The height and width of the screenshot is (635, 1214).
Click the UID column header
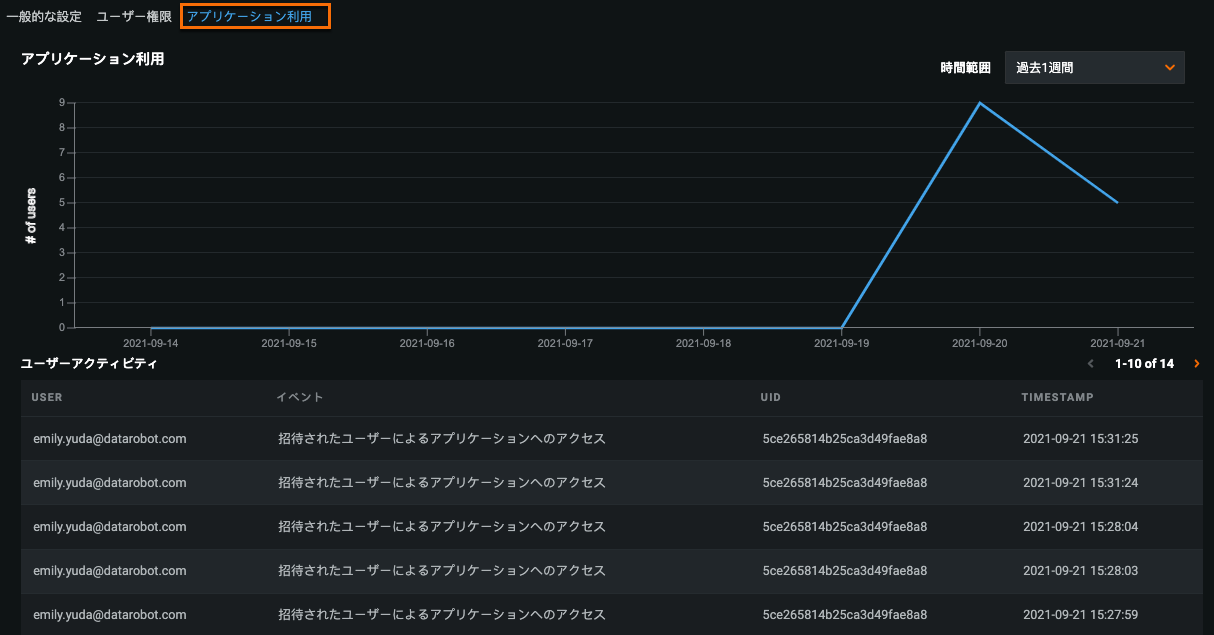coord(770,397)
